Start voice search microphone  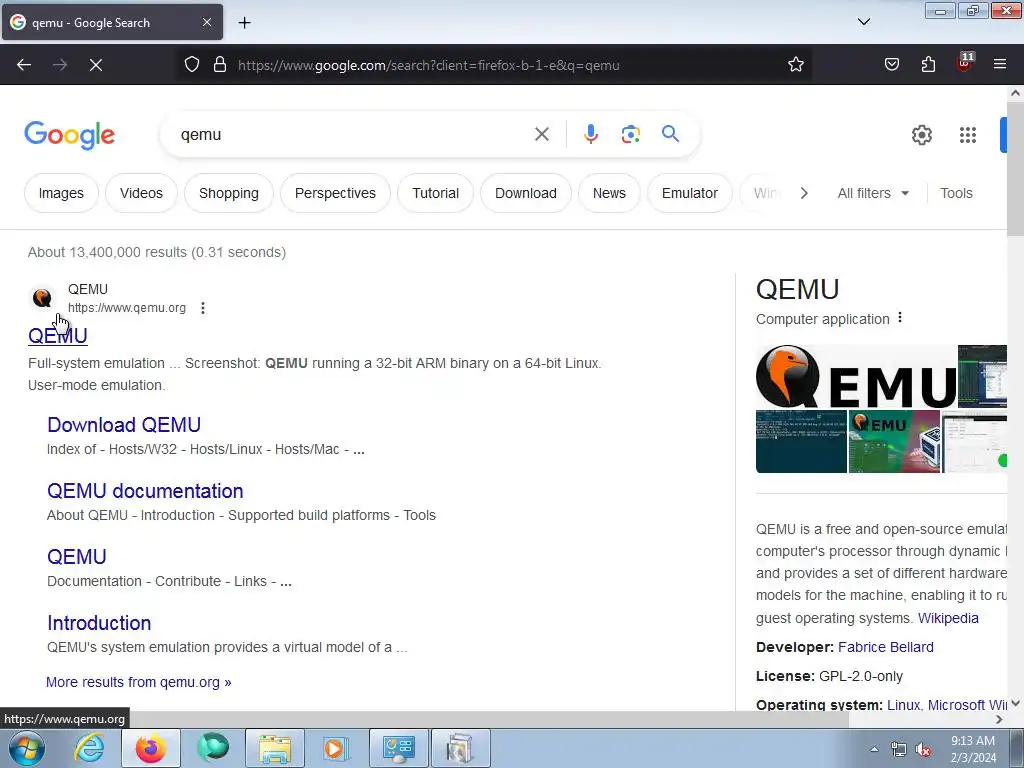[x=590, y=135]
